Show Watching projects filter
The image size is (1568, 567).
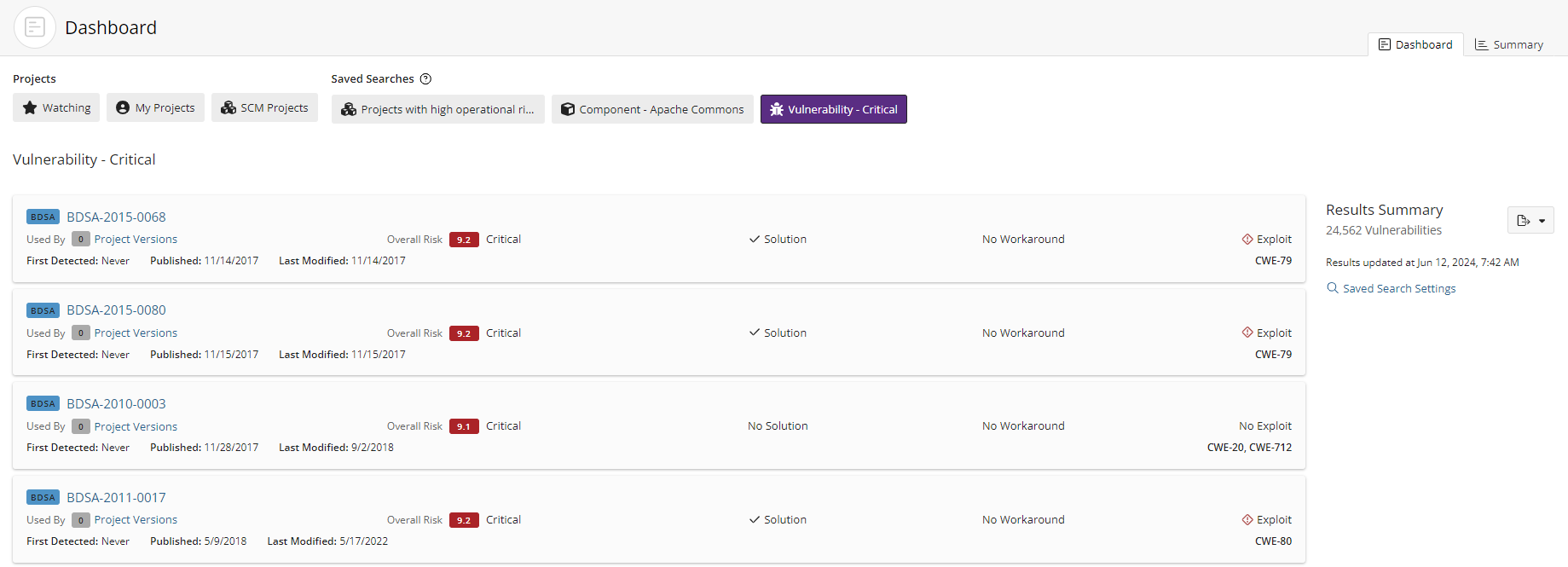pyautogui.click(x=56, y=108)
